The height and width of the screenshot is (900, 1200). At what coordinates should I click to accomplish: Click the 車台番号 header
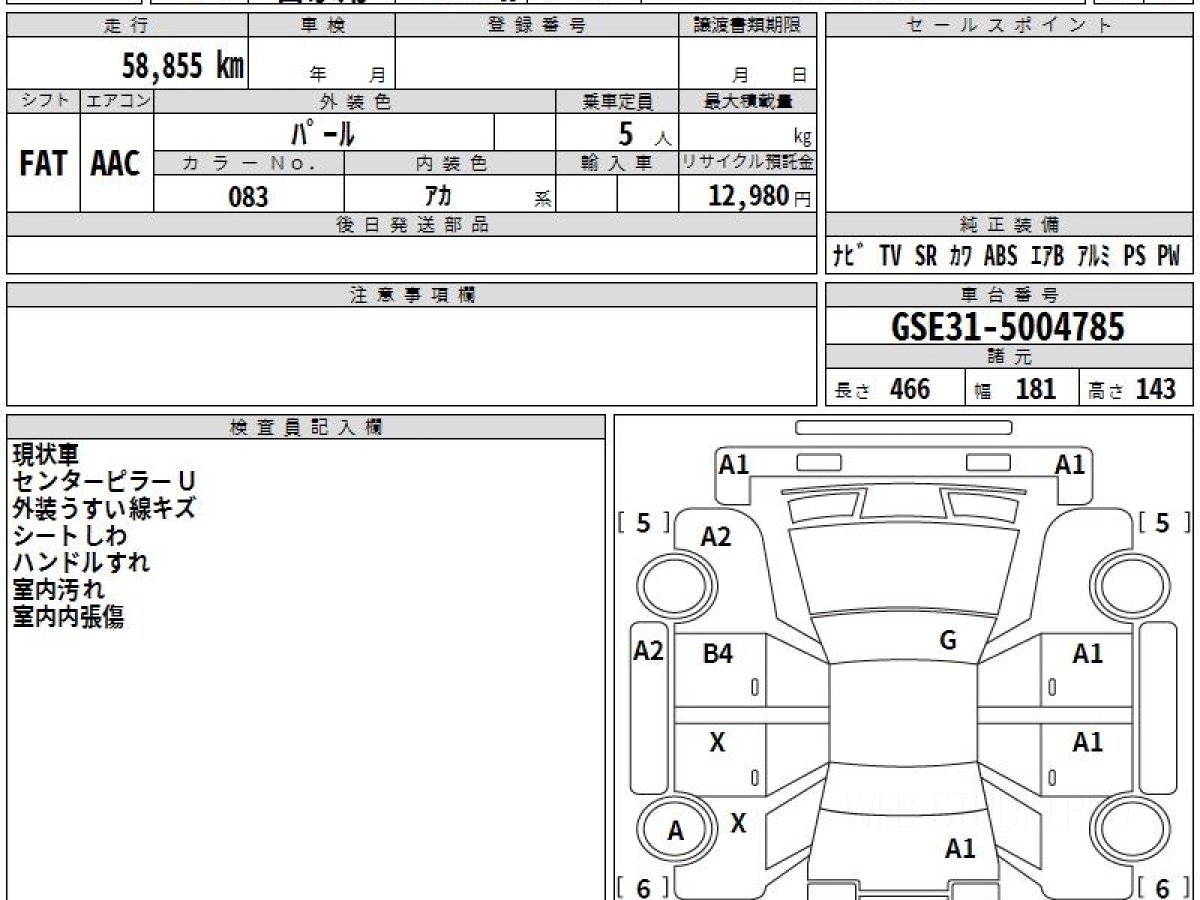1009,295
